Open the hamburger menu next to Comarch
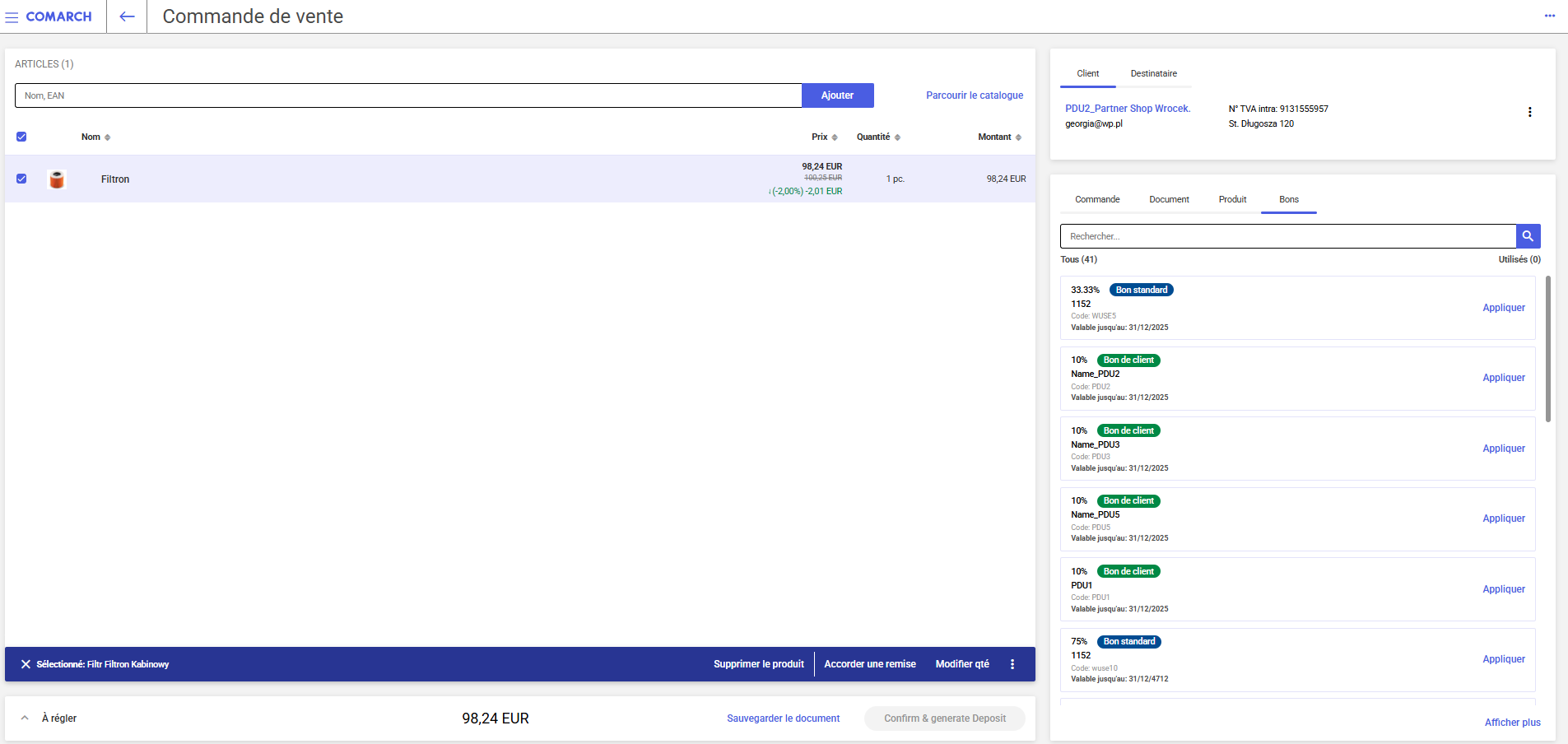Viewport: 1568px width, 744px height. click(x=12, y=17)
